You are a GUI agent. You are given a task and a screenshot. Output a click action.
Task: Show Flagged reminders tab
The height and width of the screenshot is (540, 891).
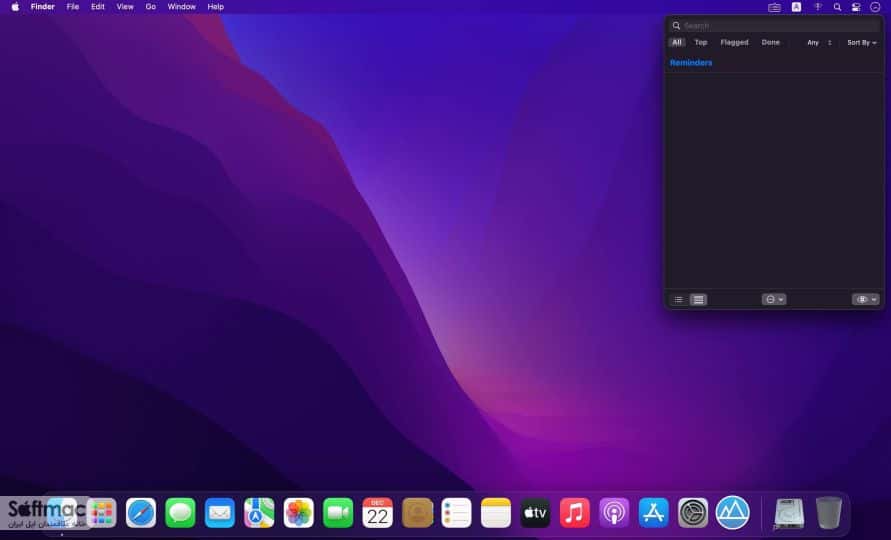pyautogui.click(x=734, y=43)
